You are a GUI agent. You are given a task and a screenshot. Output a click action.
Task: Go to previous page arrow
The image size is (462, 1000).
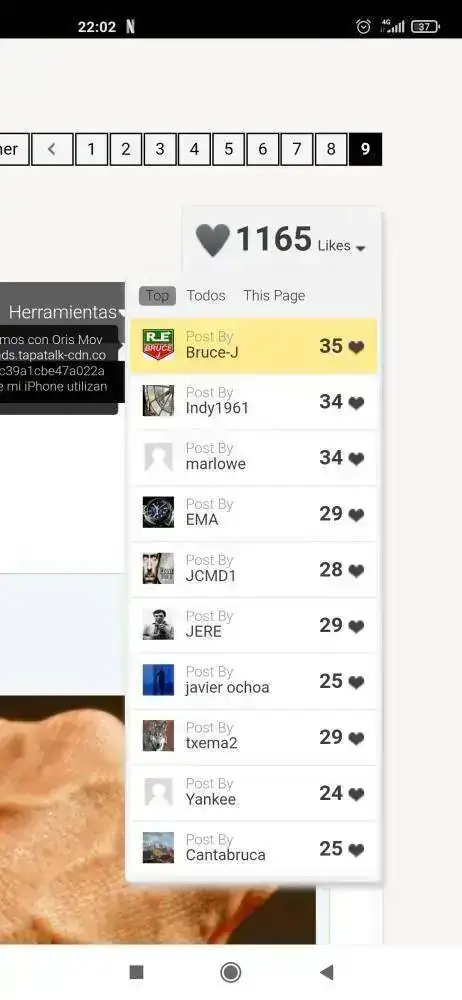click(52, 149)
